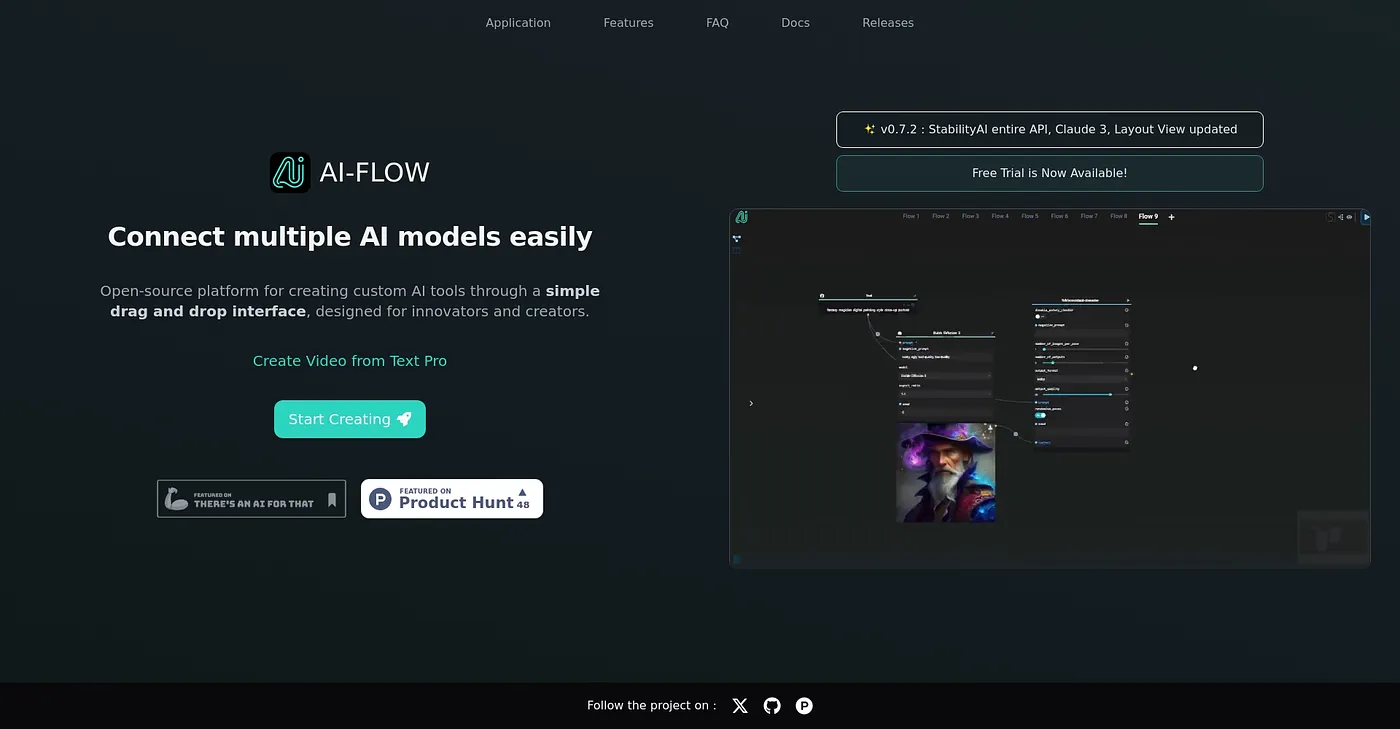Click the v0.7.2 release announcement banner
Image resolution: width=1400 pixels, height=729 pixels.
(1050, 130)
